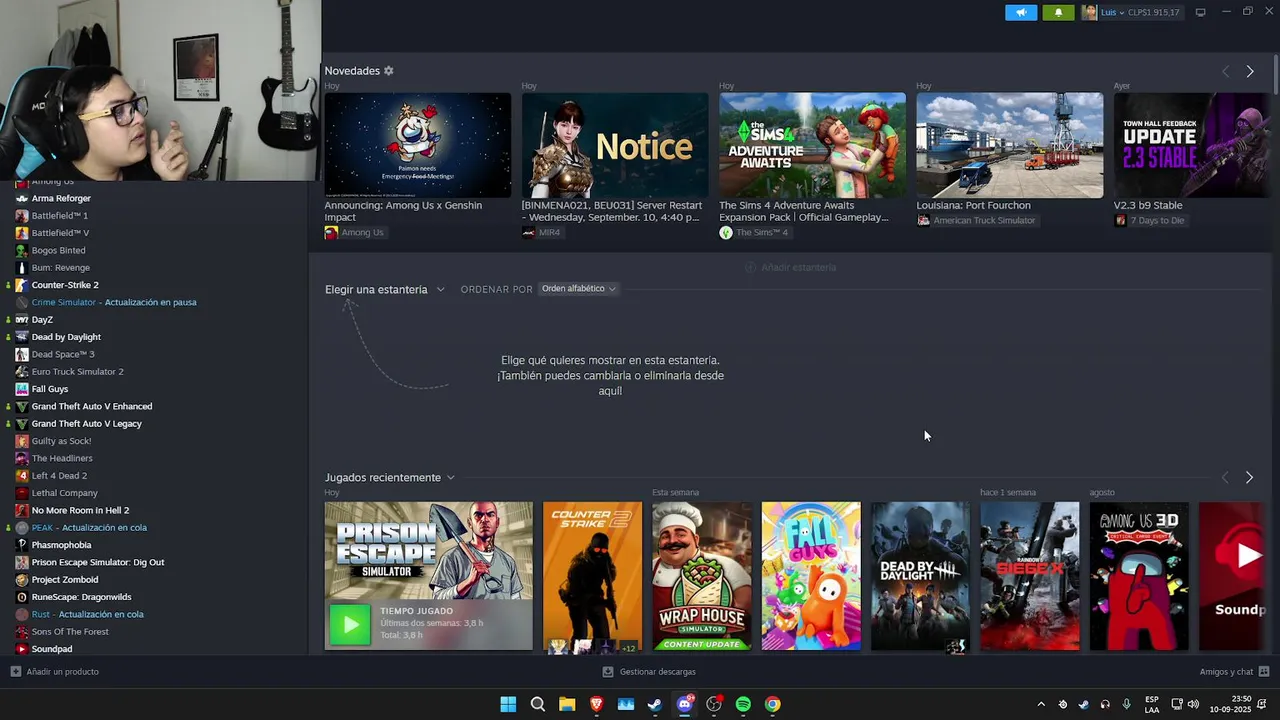The image size is (1280, 720).
Task: Open Orden alfabético sort dropdown
Action: point(578,289)
